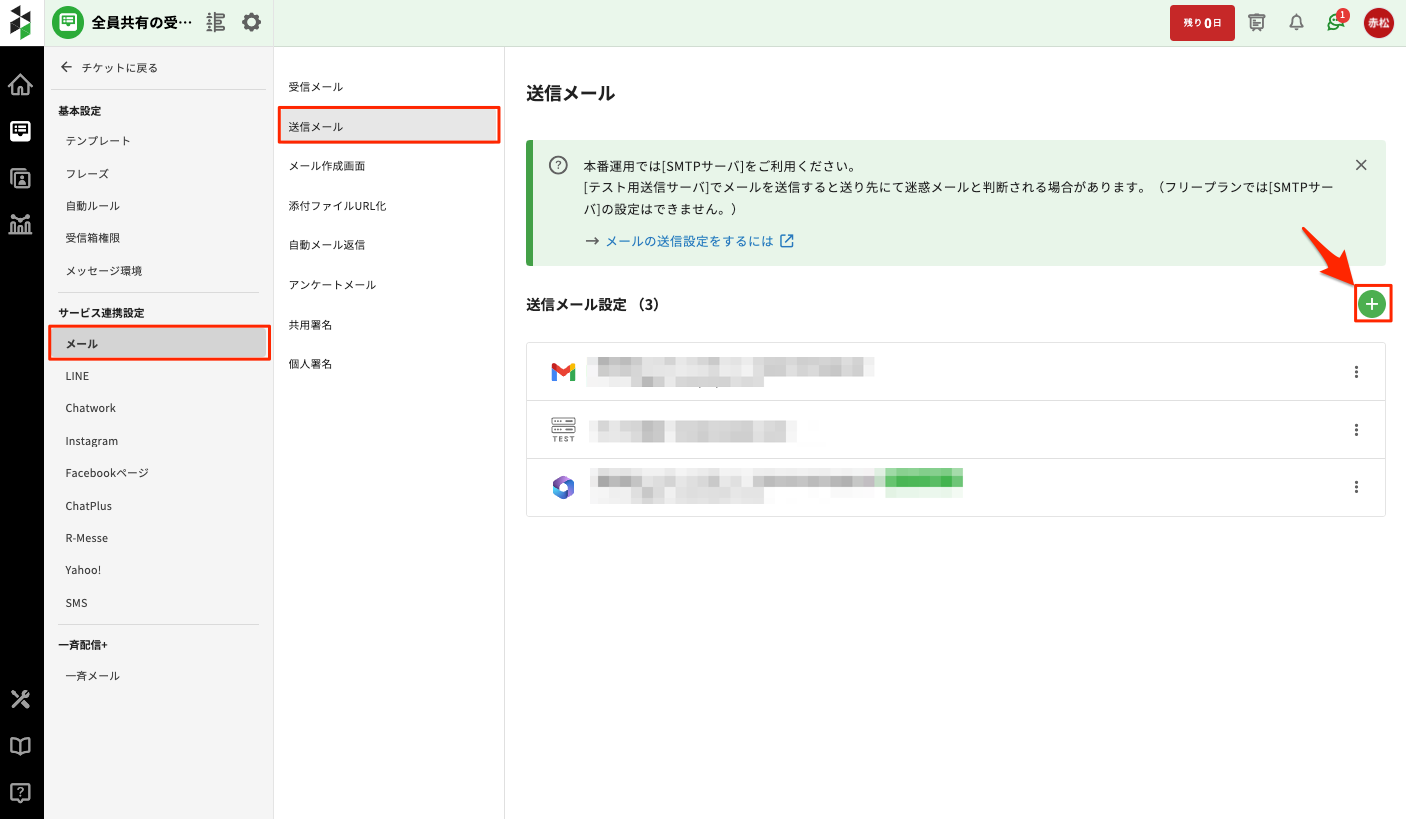Click the tools wrench sidebar icon
1406x819 pixels.
click(20, 699)
